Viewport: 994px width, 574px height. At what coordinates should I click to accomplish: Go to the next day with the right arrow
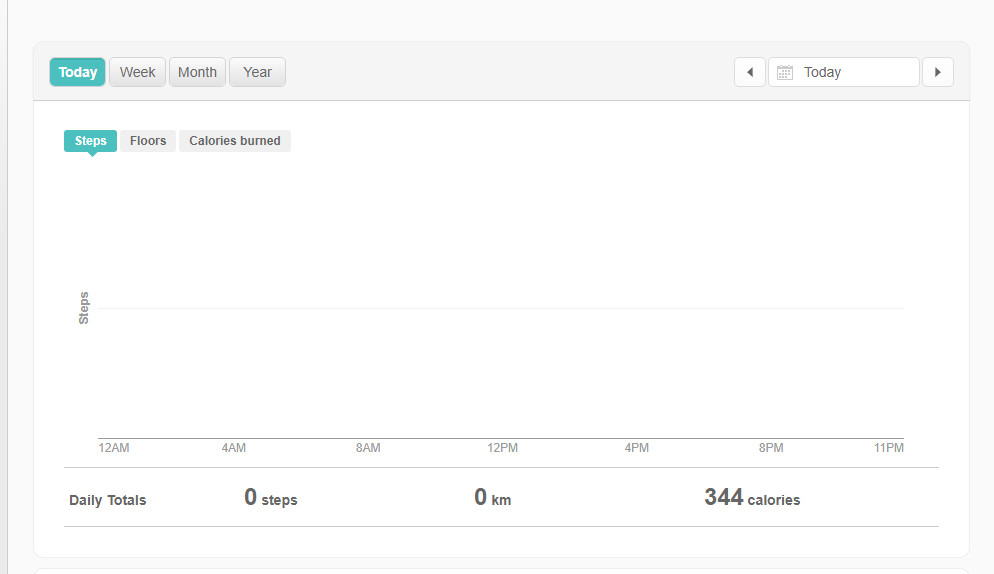point(937,72)
